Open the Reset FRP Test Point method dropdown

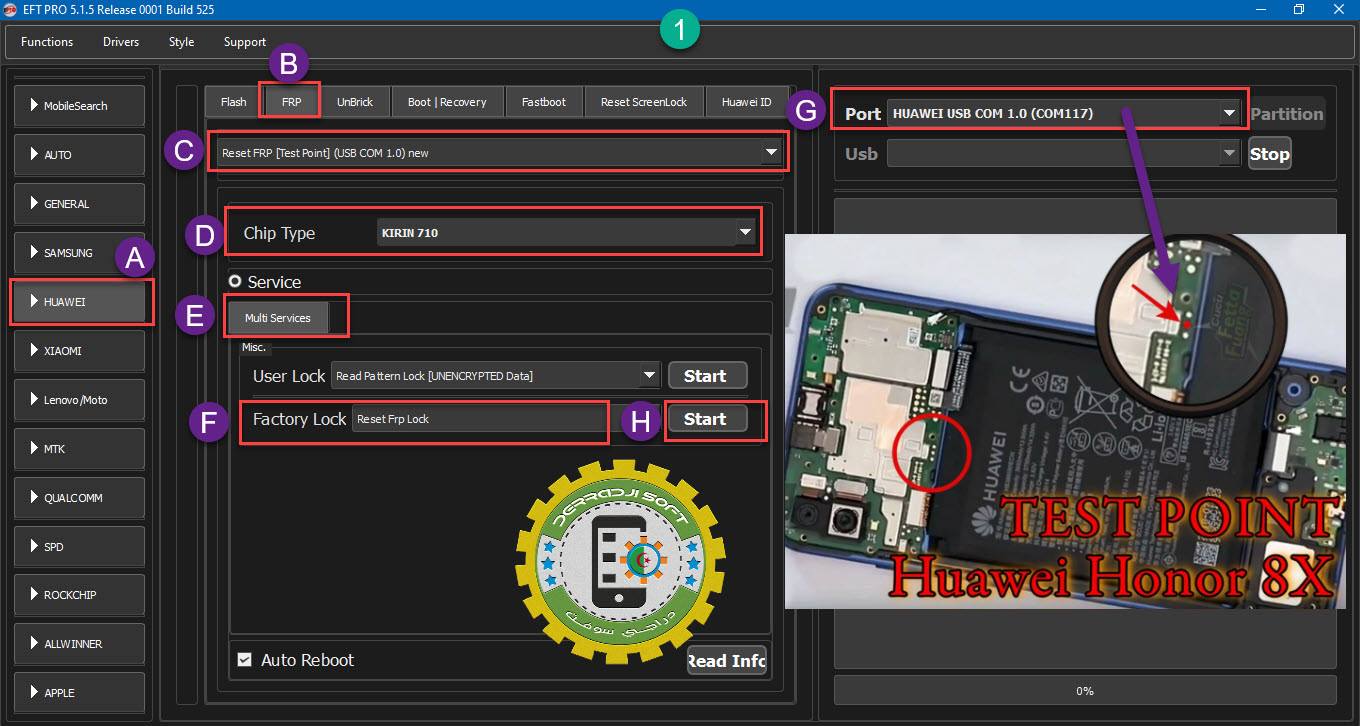[x=499, y=153]
